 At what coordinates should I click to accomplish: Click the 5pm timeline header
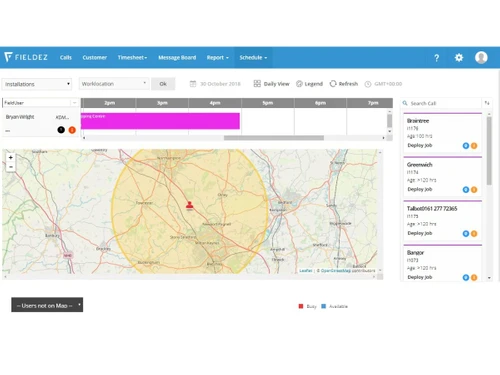(x=268, y=103)
